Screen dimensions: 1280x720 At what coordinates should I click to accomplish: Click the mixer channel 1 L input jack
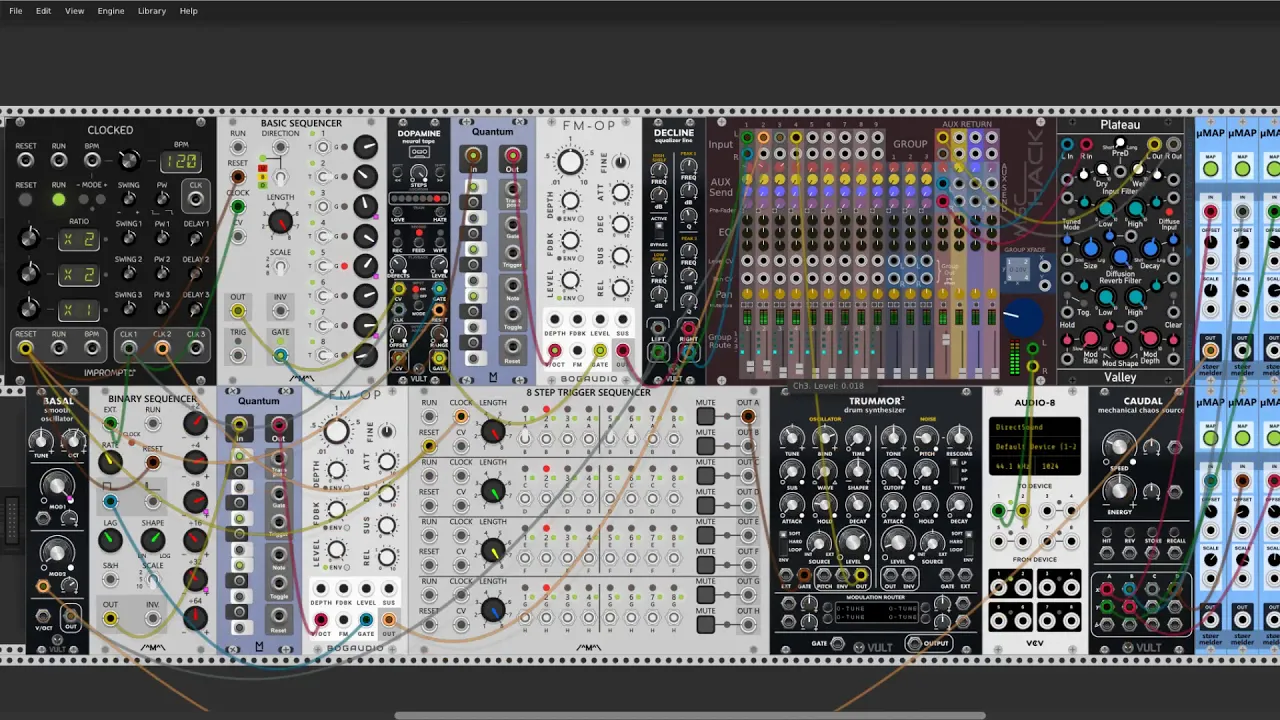[x=747, y=137]
